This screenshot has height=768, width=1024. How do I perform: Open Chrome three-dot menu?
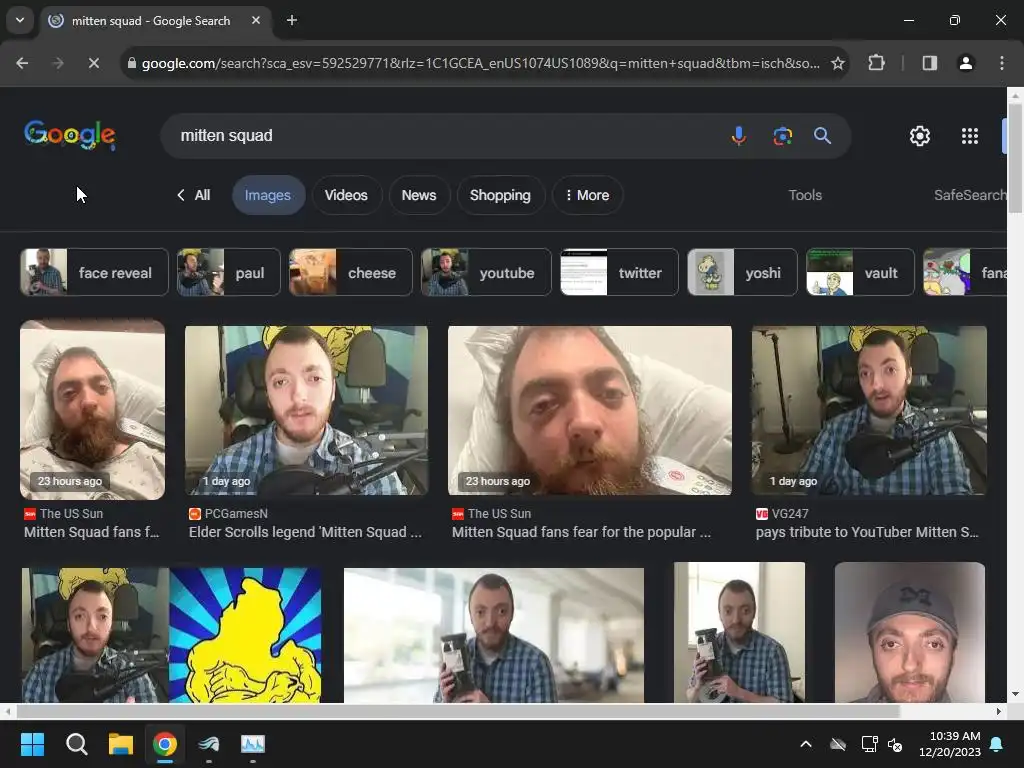click(x=1002, y=63)
